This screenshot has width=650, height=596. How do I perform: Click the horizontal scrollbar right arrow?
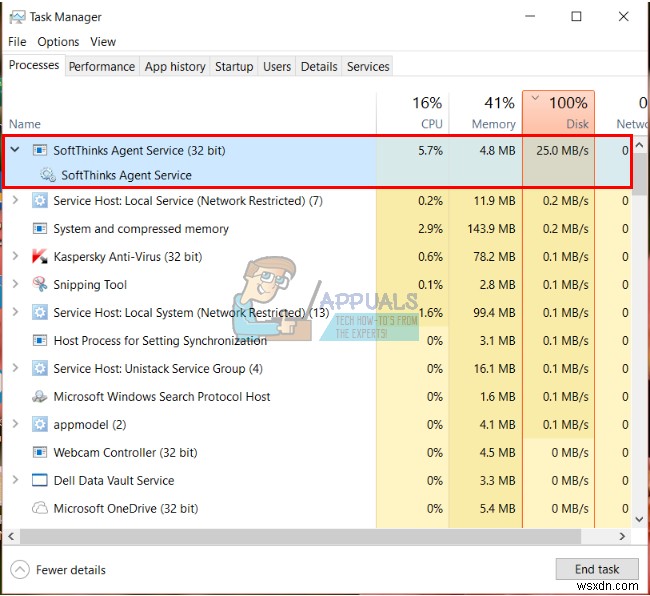[x=622, y=536]
